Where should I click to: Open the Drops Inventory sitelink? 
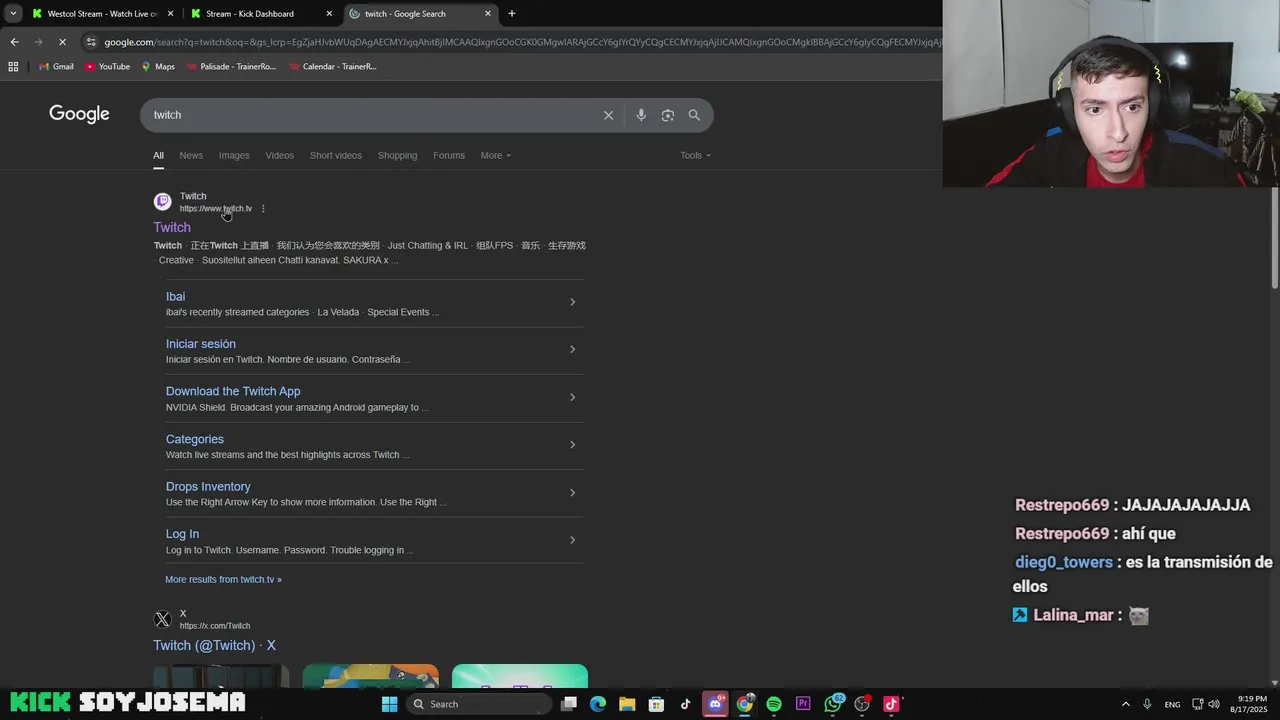(208, 487)
